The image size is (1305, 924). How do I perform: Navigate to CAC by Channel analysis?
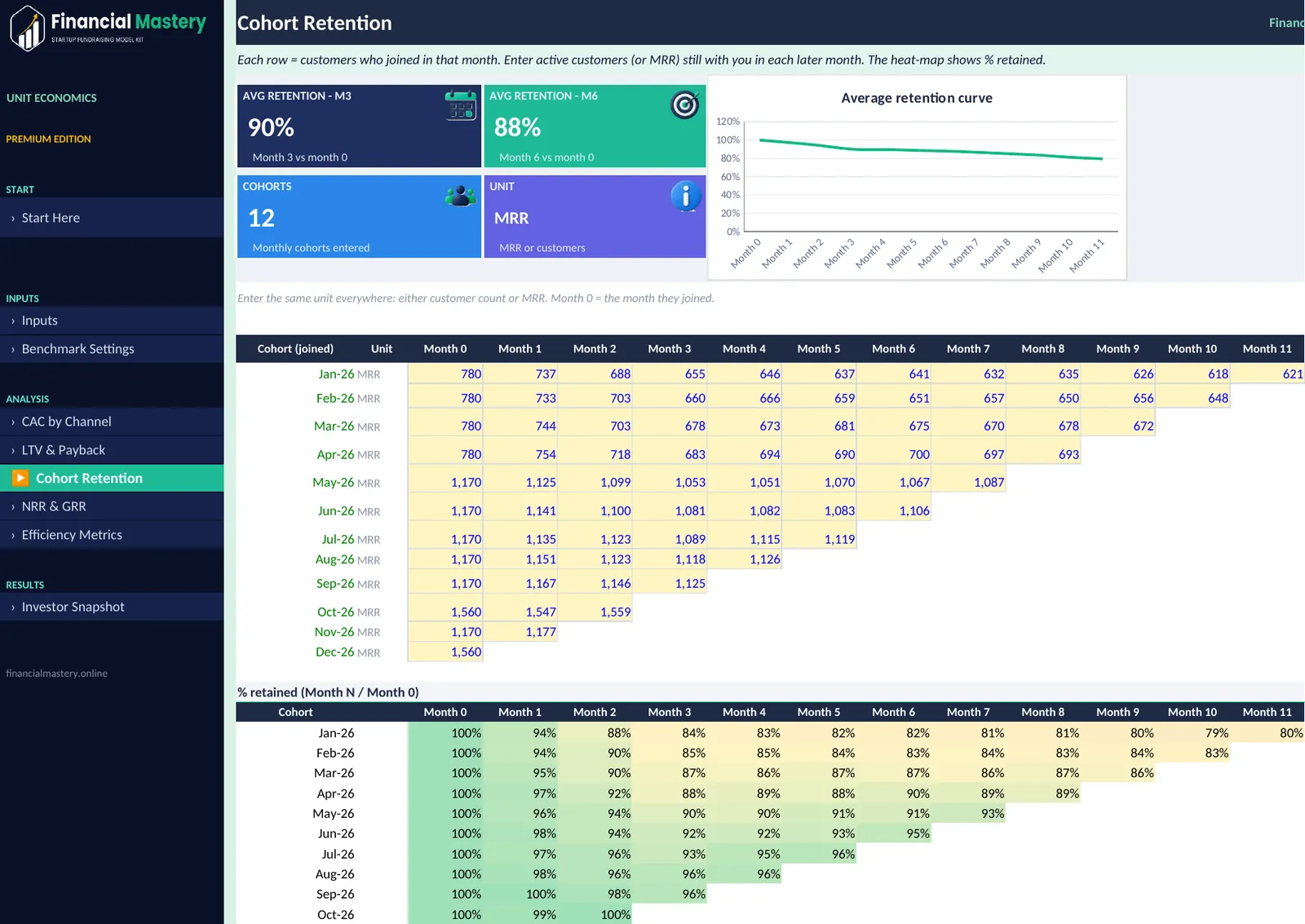click(112, 422)
